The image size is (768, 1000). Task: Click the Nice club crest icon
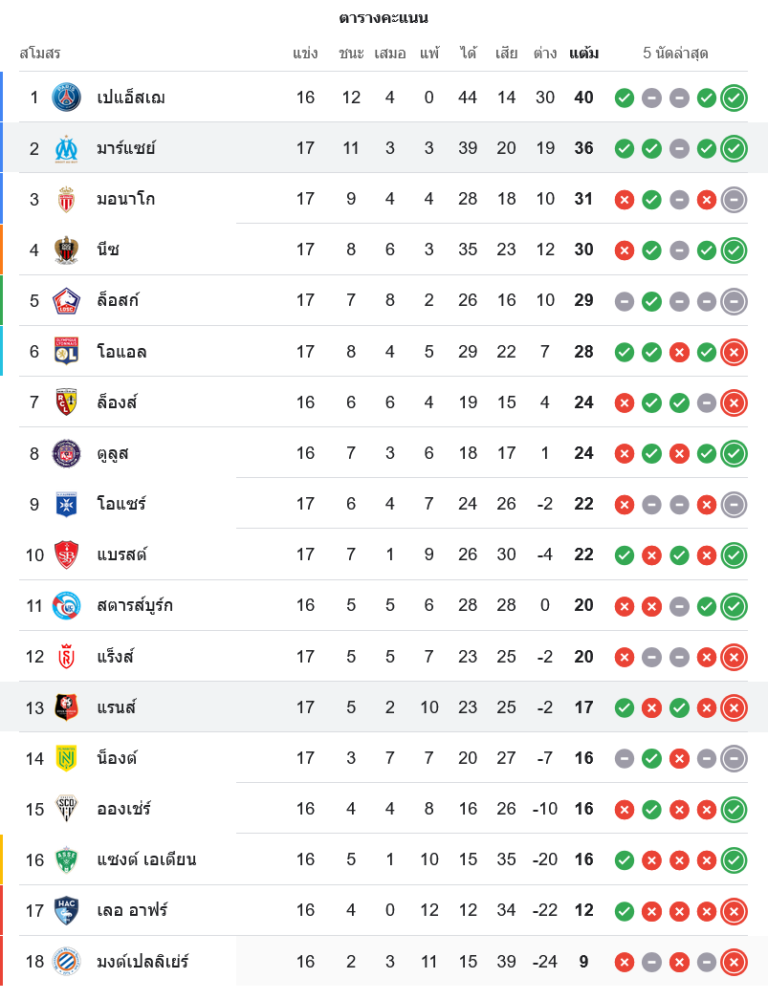[x=67, y=250]
